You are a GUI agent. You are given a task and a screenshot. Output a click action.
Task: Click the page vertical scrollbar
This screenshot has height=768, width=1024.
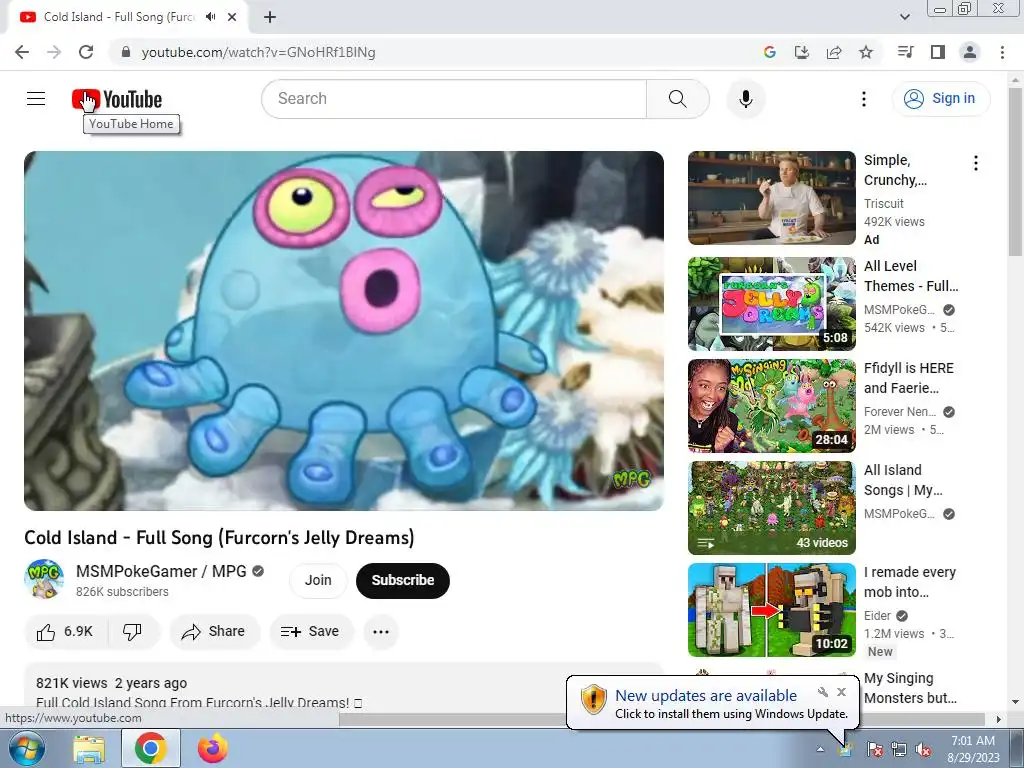pos(1016,171)
